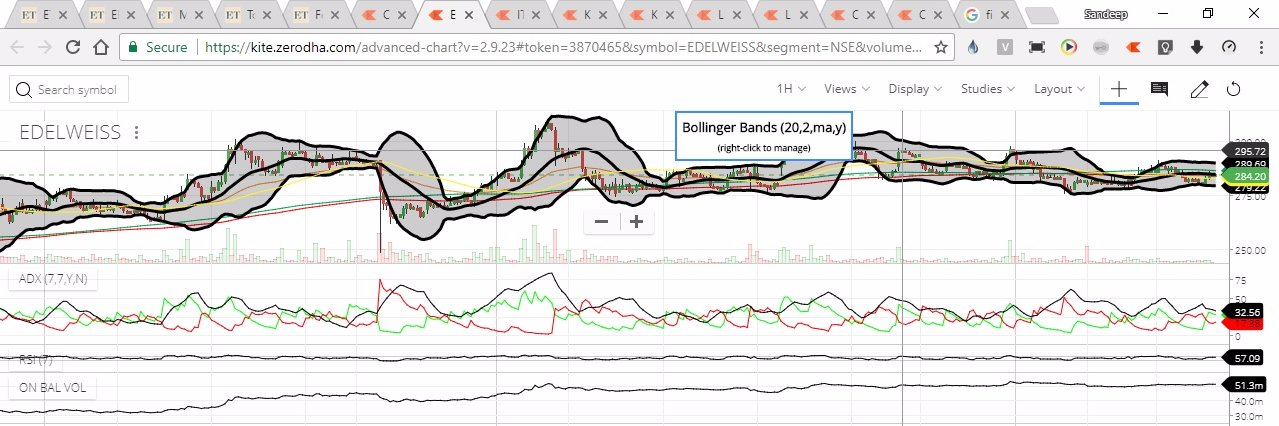The width and height of the screenshot is (1279, 426).
Task: Close the active Kite chart tab
Action: pyautogui.click(x=471, y=16)
